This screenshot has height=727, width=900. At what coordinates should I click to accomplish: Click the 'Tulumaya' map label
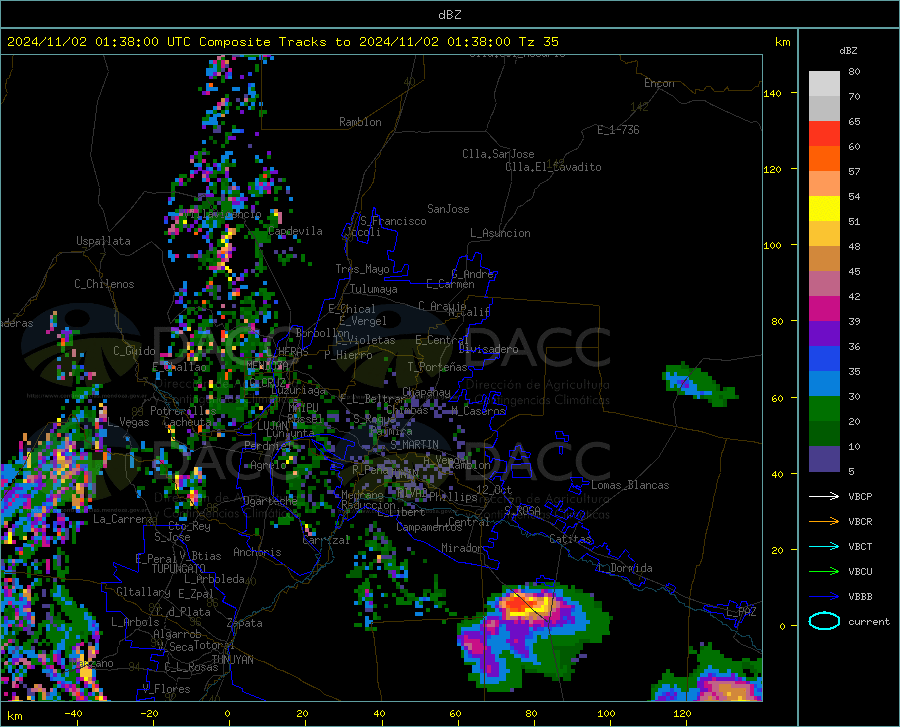373,289
